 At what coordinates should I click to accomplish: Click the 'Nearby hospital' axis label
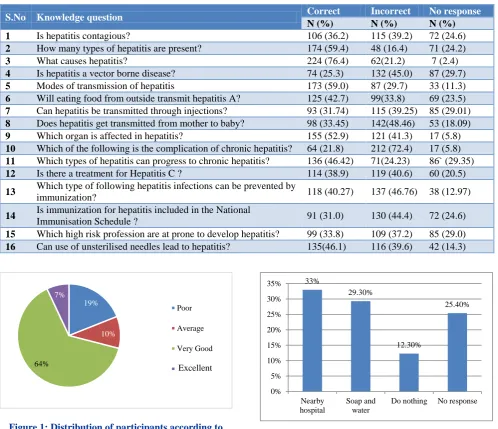pos(312,405)
